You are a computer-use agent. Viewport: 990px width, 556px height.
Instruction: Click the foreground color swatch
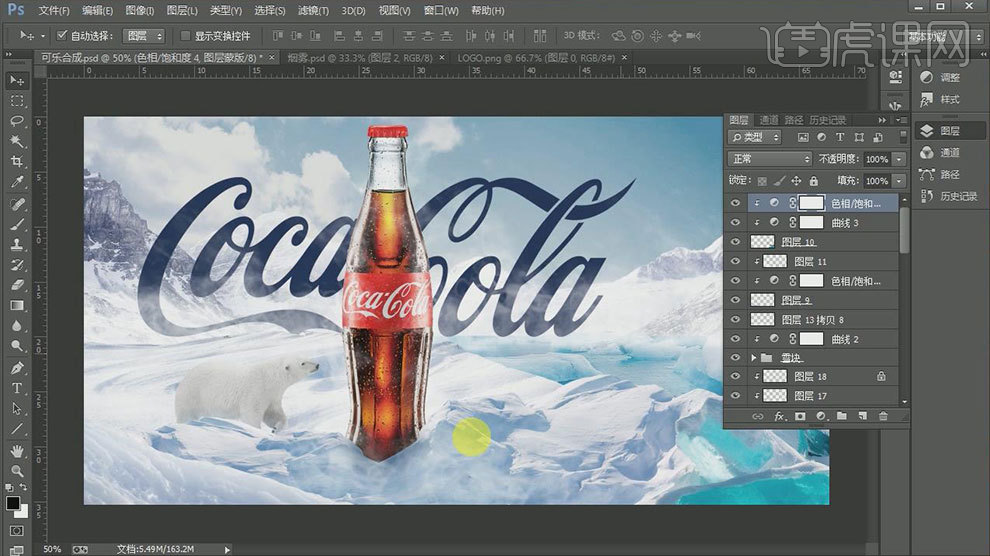pos(13,503)
